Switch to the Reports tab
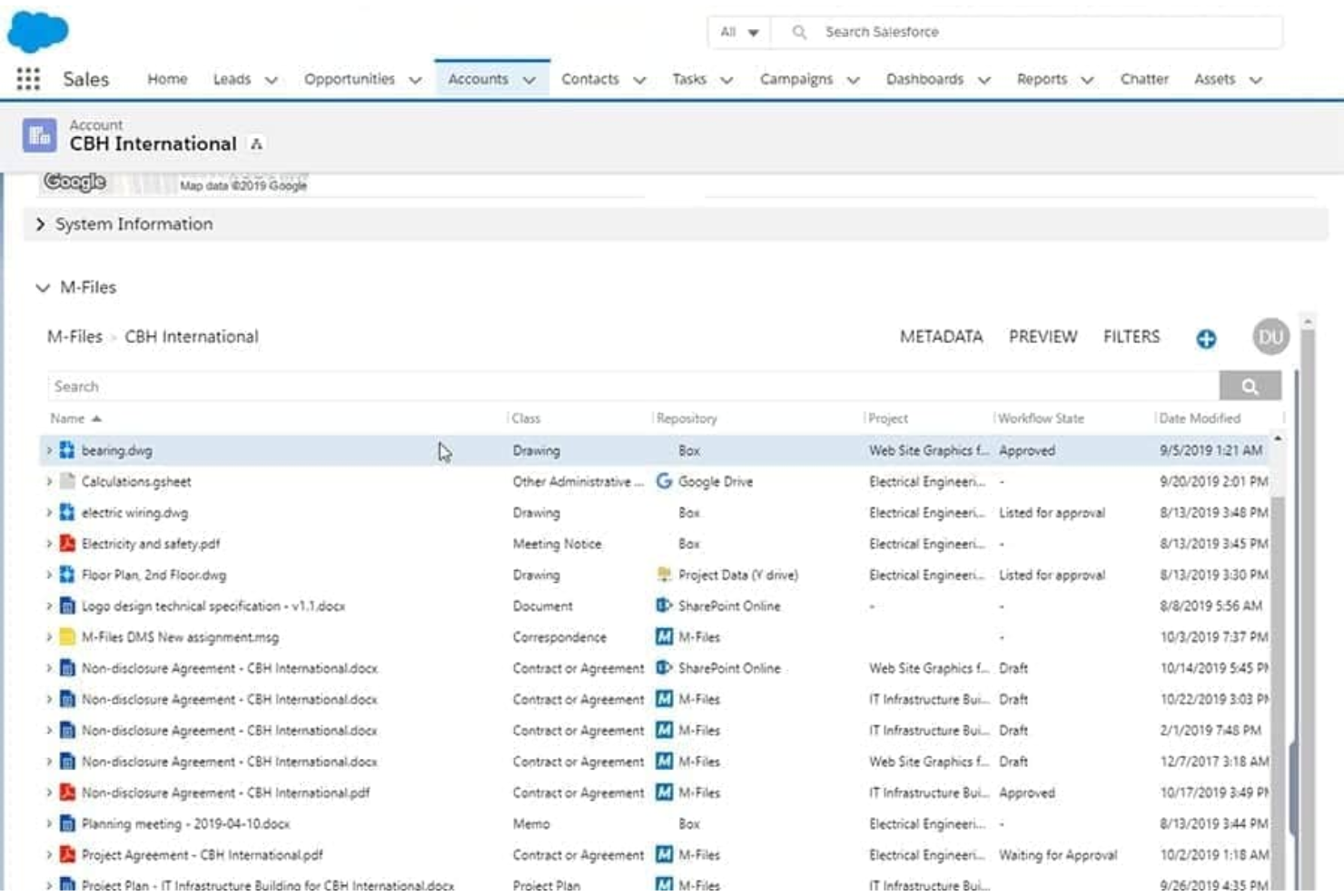This screenshot has height=896, width=1344. point(1042,79)
